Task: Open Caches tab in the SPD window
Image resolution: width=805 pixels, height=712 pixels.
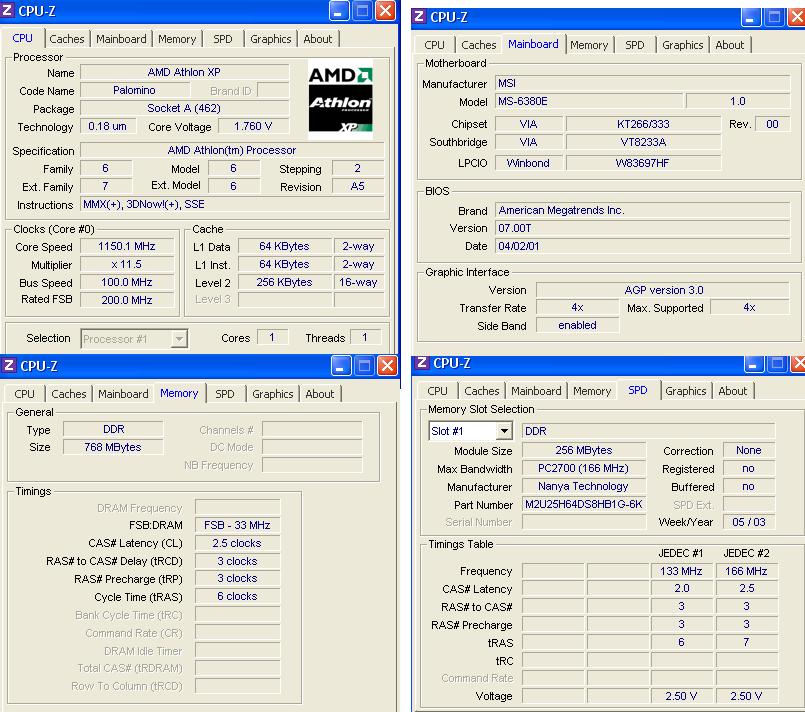Action: [x=482, y=391]
